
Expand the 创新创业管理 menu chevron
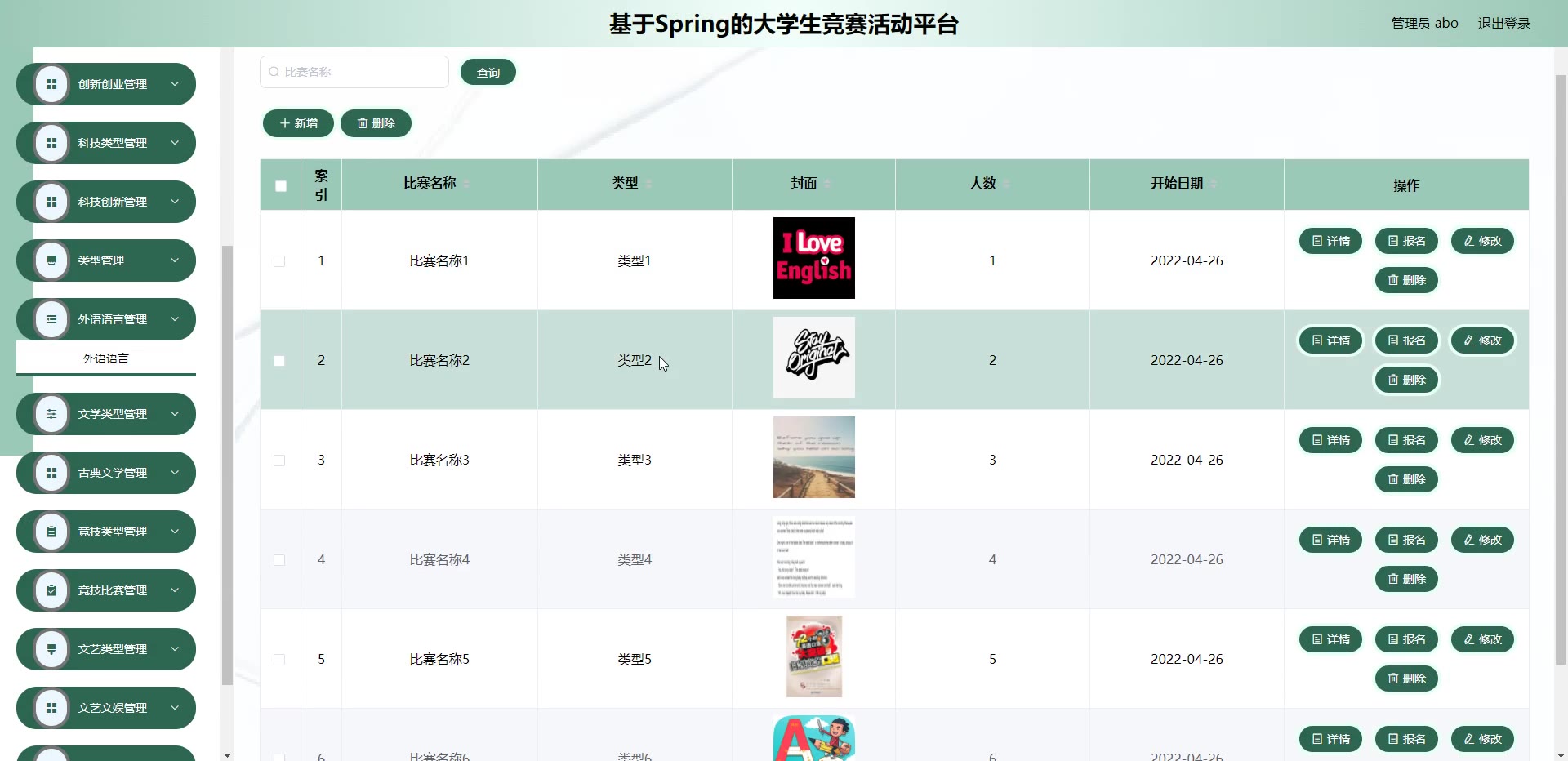tap(175, 84)
